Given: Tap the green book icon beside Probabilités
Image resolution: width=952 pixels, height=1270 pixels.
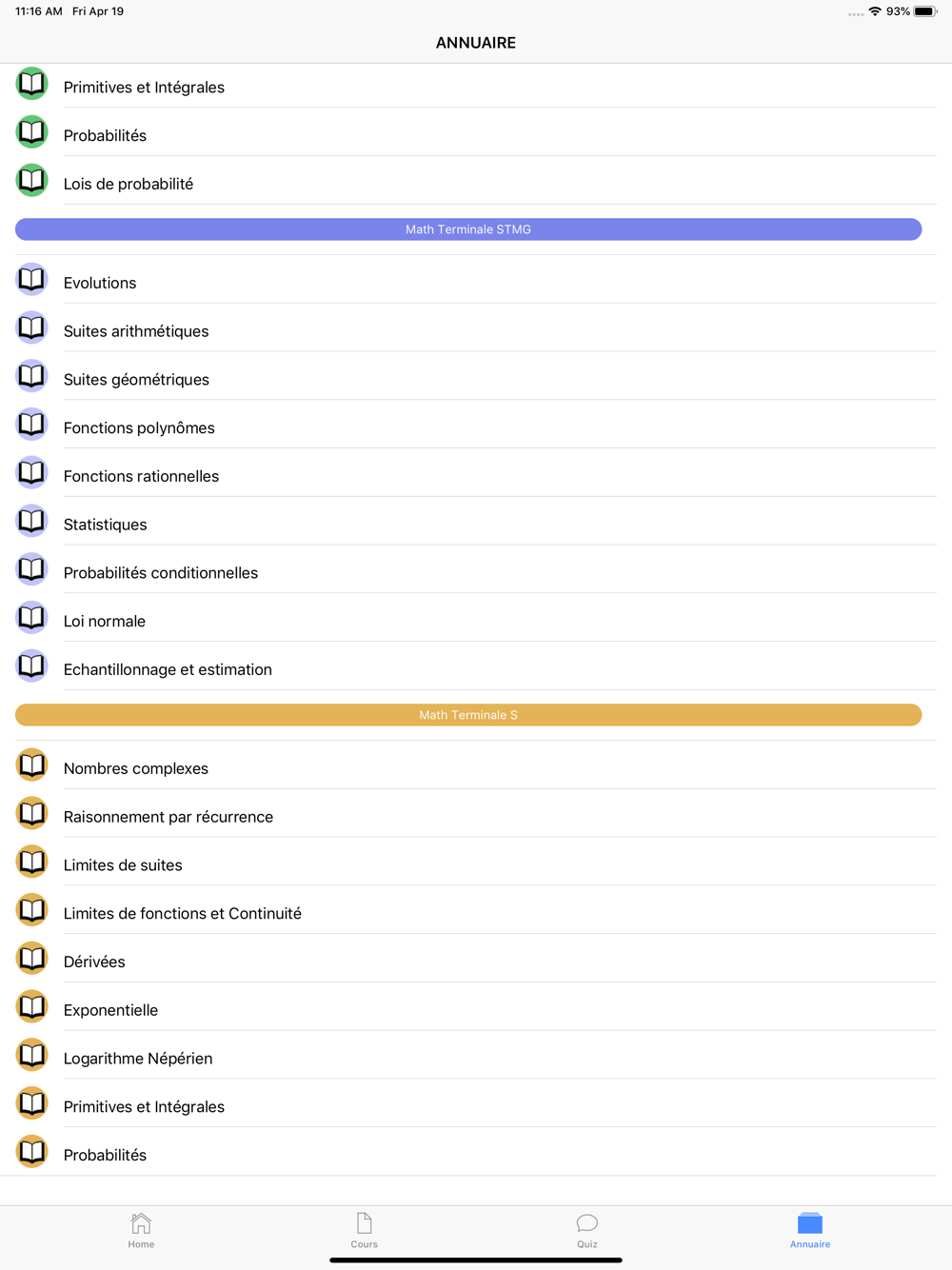Looking at the screenshot, I should point(31,132).
